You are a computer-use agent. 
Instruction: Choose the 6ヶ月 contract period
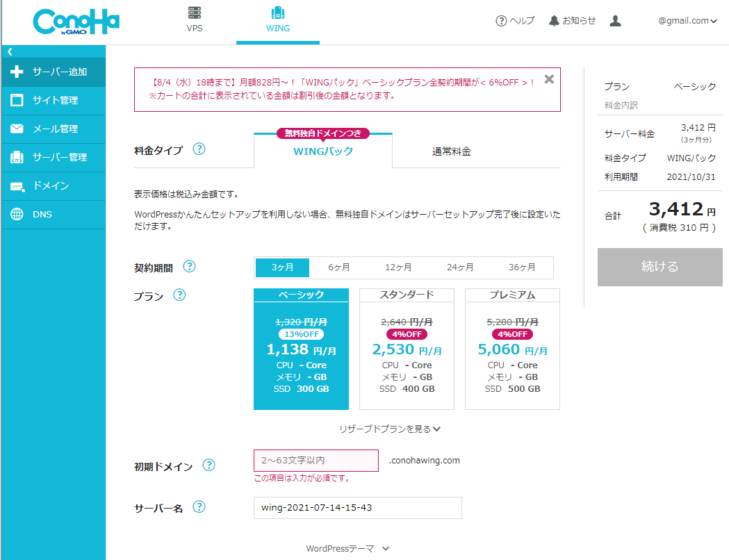339,267
